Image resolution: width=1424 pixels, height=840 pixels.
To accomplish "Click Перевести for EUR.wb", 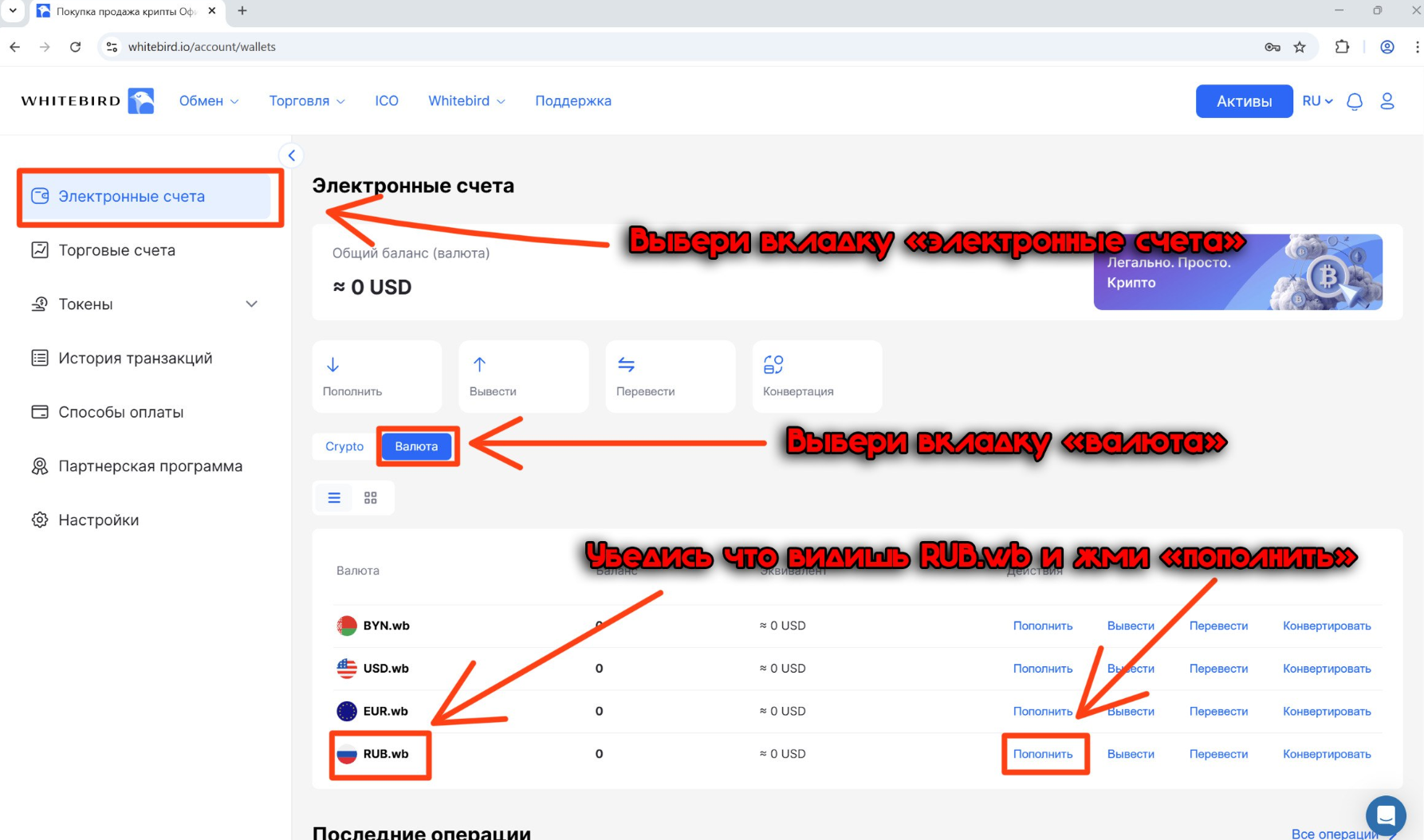I will [x=1218, y=711].
